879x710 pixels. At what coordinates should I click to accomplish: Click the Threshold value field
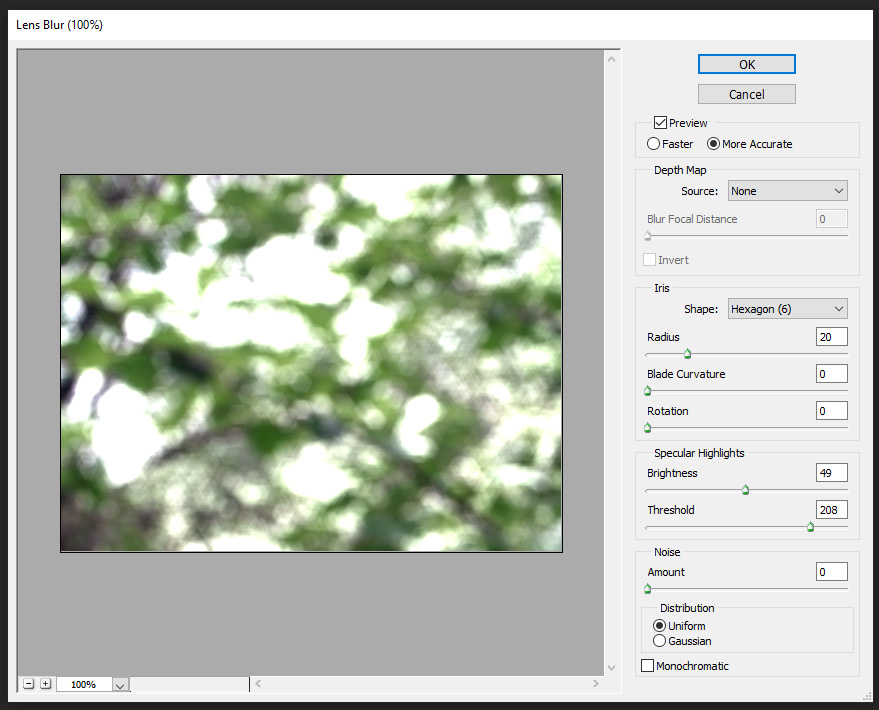[831, 510]
